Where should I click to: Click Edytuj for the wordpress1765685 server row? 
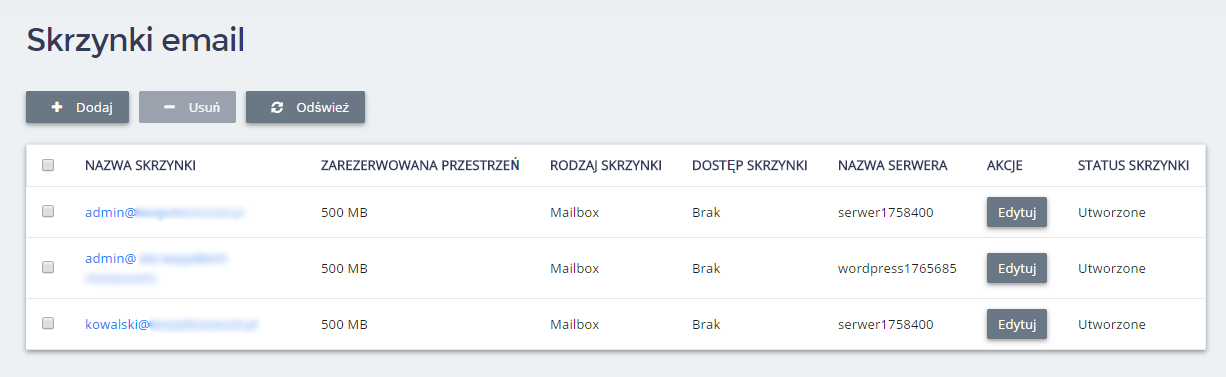[1016, 268]
